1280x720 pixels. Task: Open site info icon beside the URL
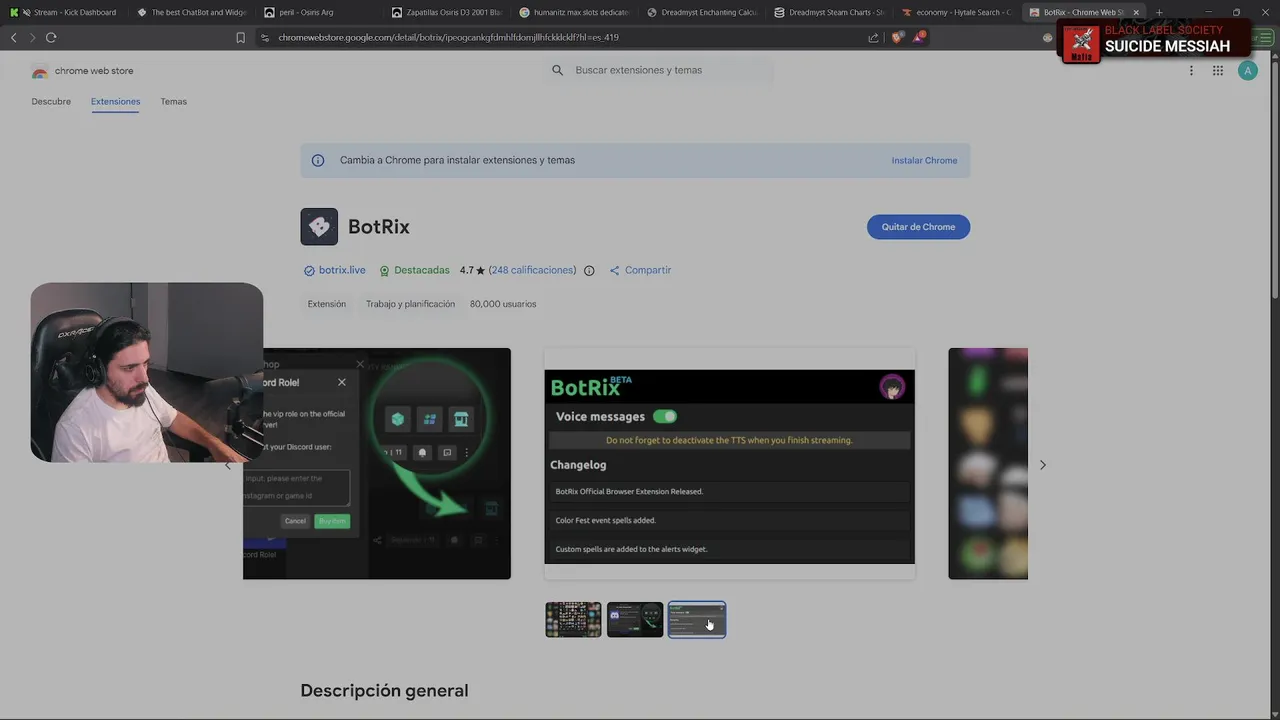pos(264,37)
